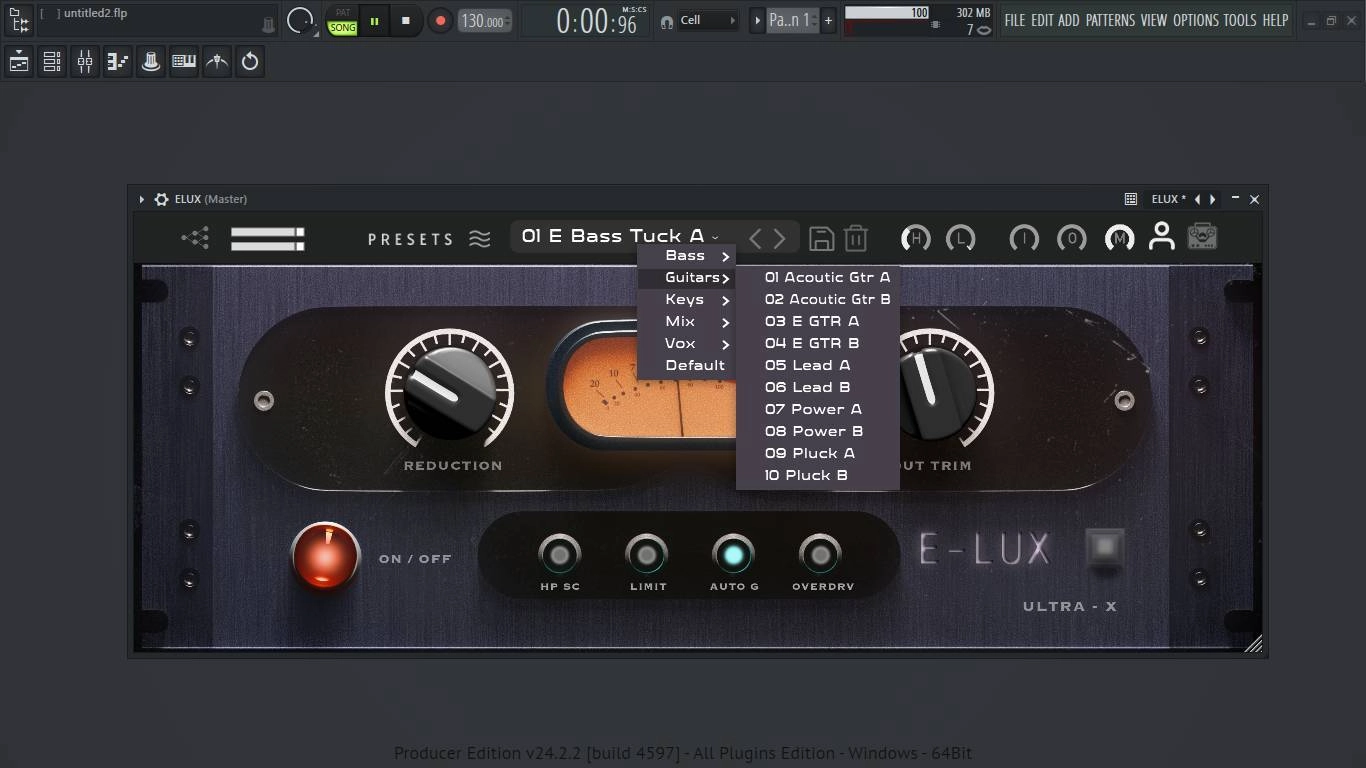Screen dimensions: 1366x768
Task: Click the I circle icon
Action: coord(1024,238)
